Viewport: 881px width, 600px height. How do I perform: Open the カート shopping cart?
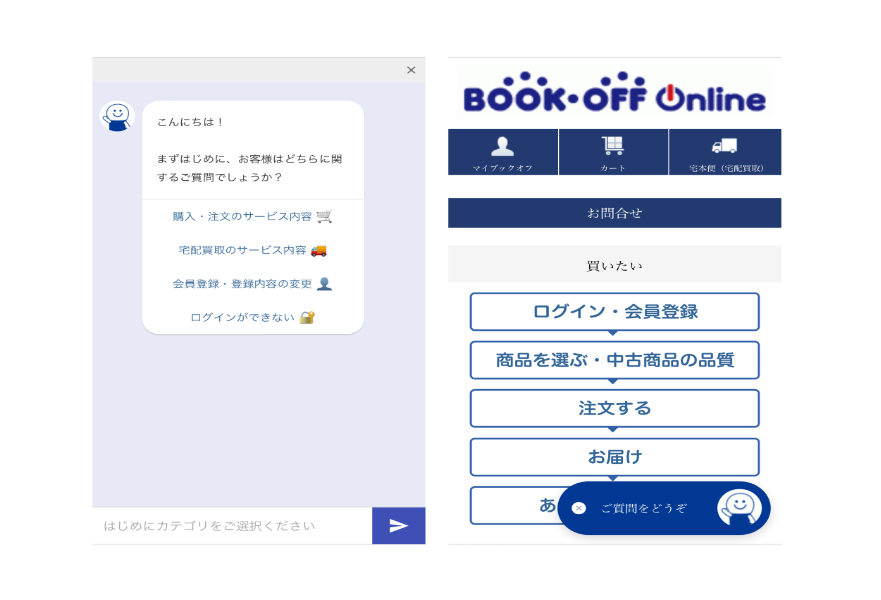pyautogui.click(x=613, y=152)
